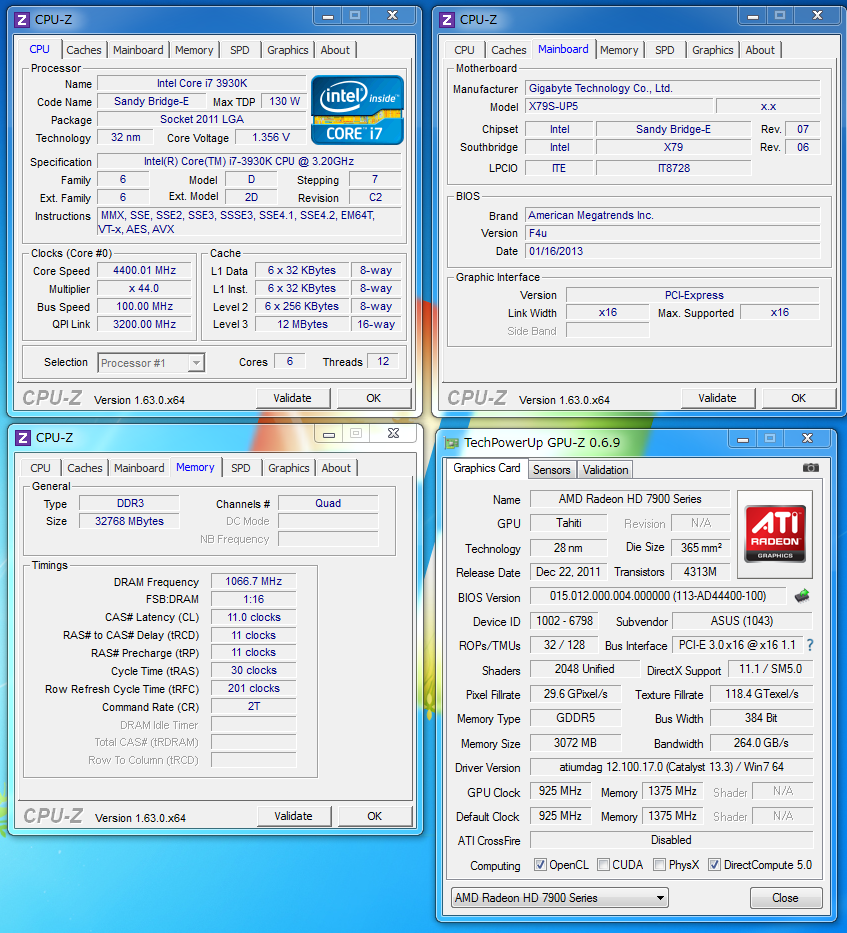Click the GPU-Z BIOS Version field
Viewport: 847px width, 933px height.
pyautogui.click(x=658, y=596)
